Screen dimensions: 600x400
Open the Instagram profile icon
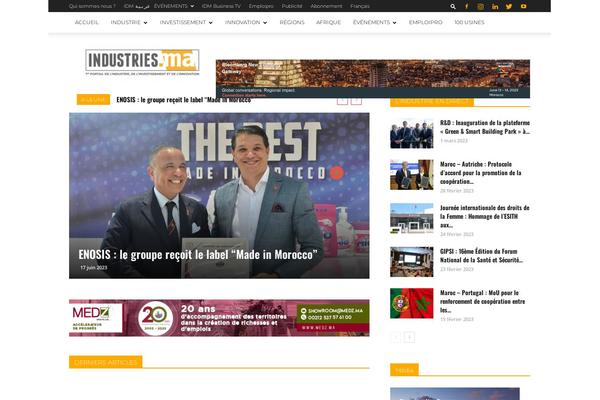click(481, 7)
